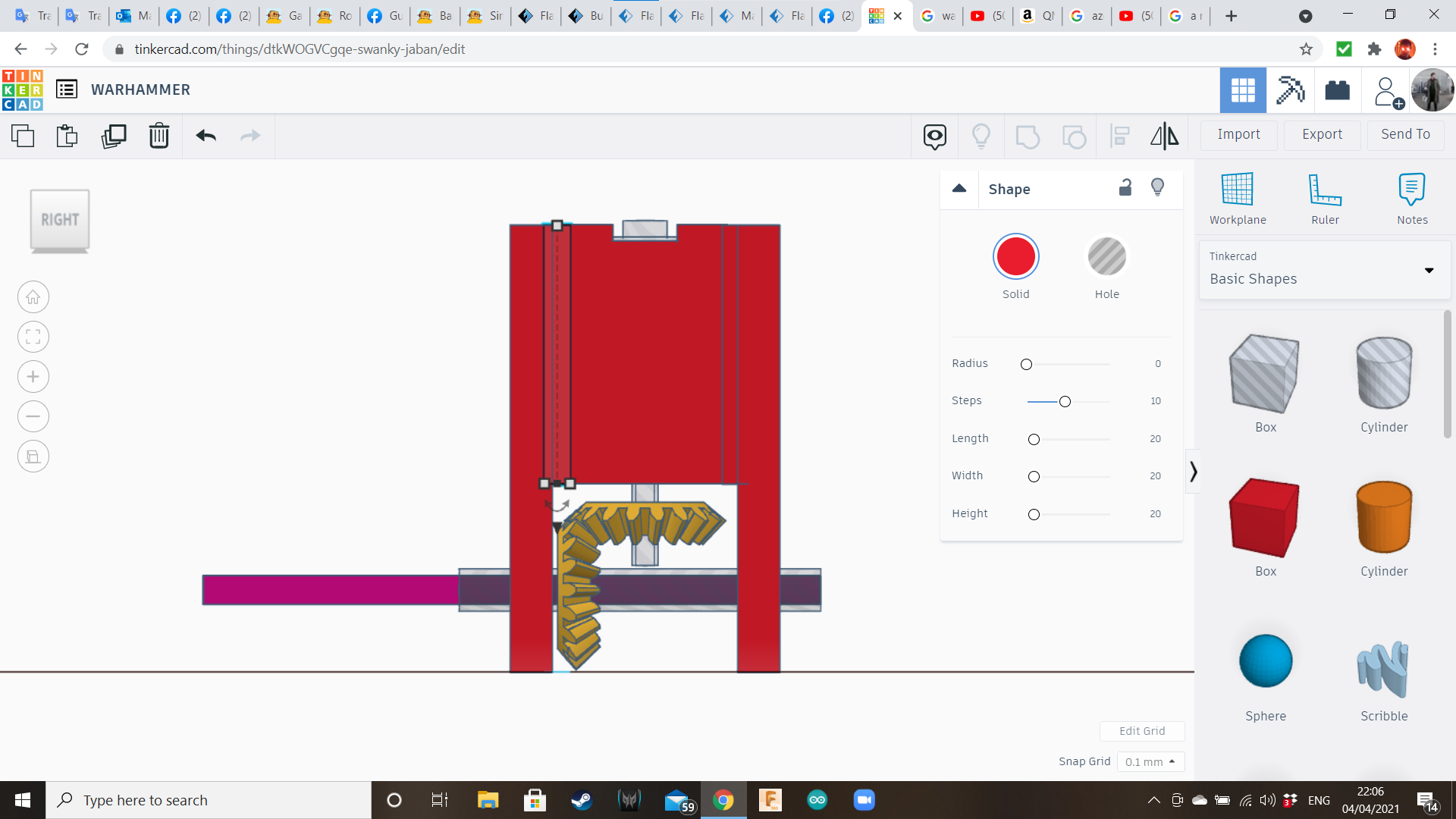Toggle shape visibility lightbulb in Shape panel
The image size is (1456, 819).
pos(1157,188)
